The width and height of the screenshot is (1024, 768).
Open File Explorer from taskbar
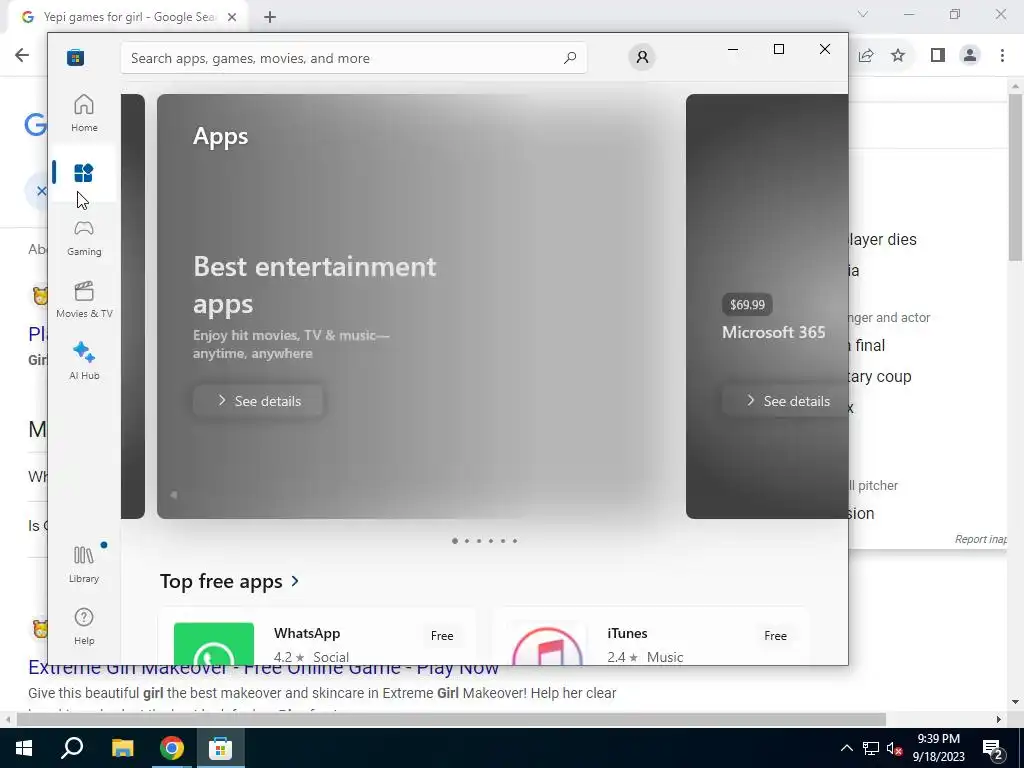(122, 748)
